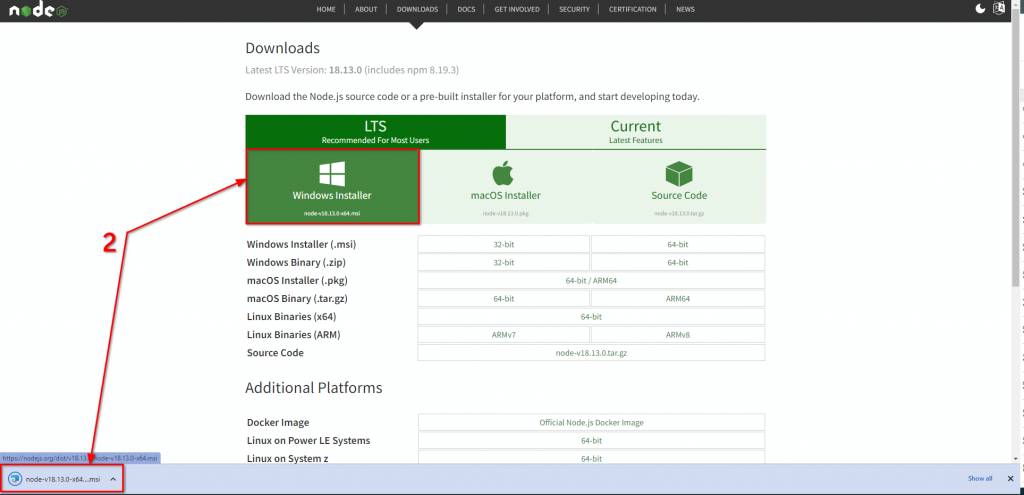Download 32-bit Windows Binary (.zip)
Screen dimensions: 1024x495
(504, 263)
